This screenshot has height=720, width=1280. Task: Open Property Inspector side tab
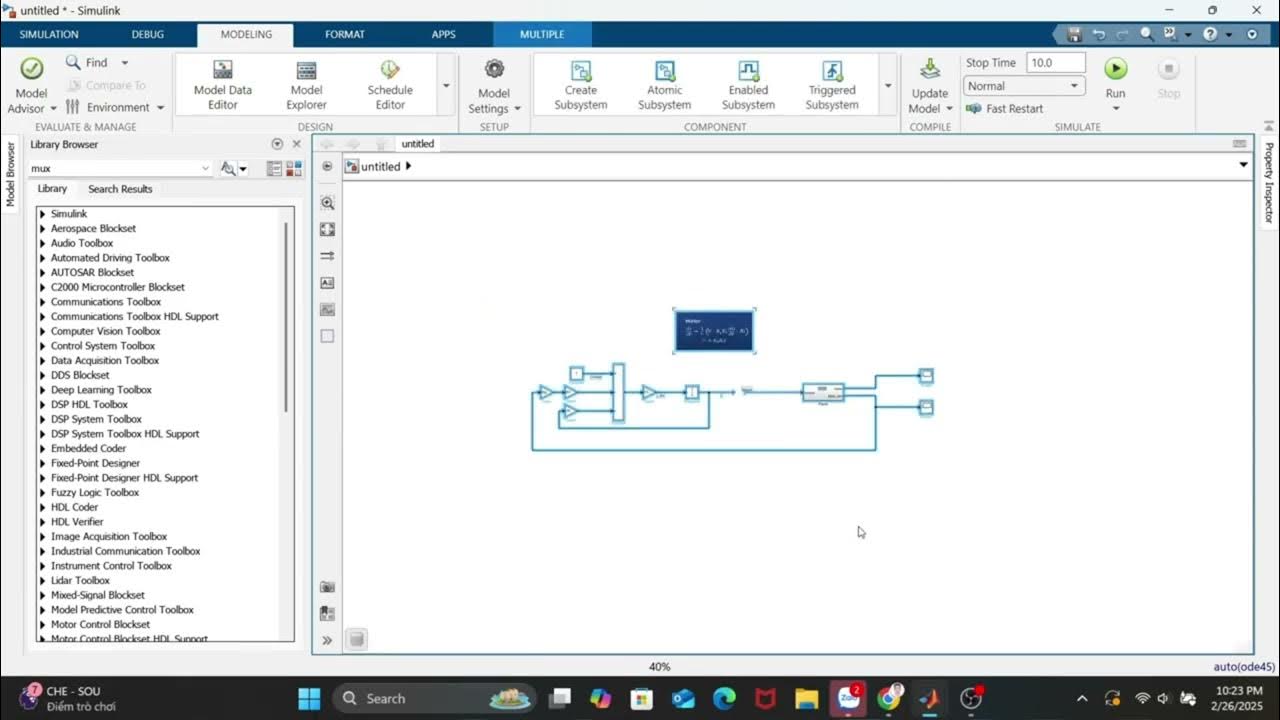[1269, 182]
